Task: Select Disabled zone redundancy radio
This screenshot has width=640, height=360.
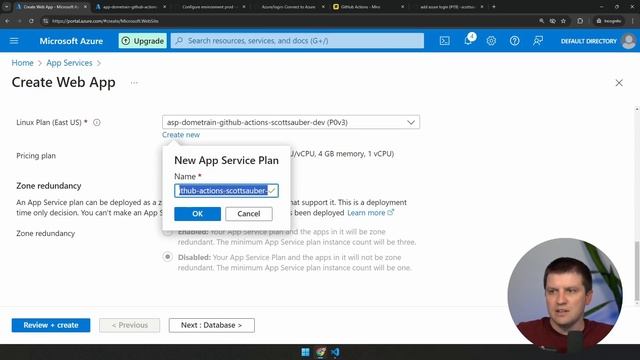Action: [167, 257]
